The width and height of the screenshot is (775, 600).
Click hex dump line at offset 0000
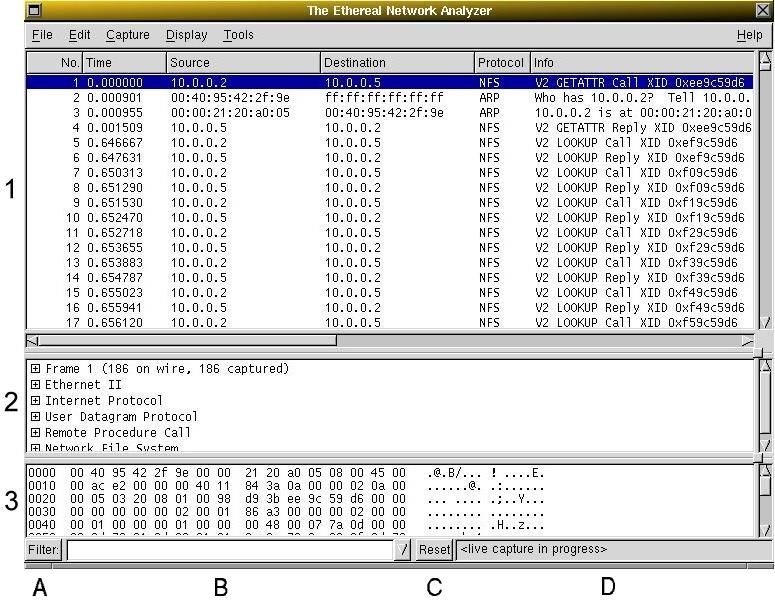[286, 472]
